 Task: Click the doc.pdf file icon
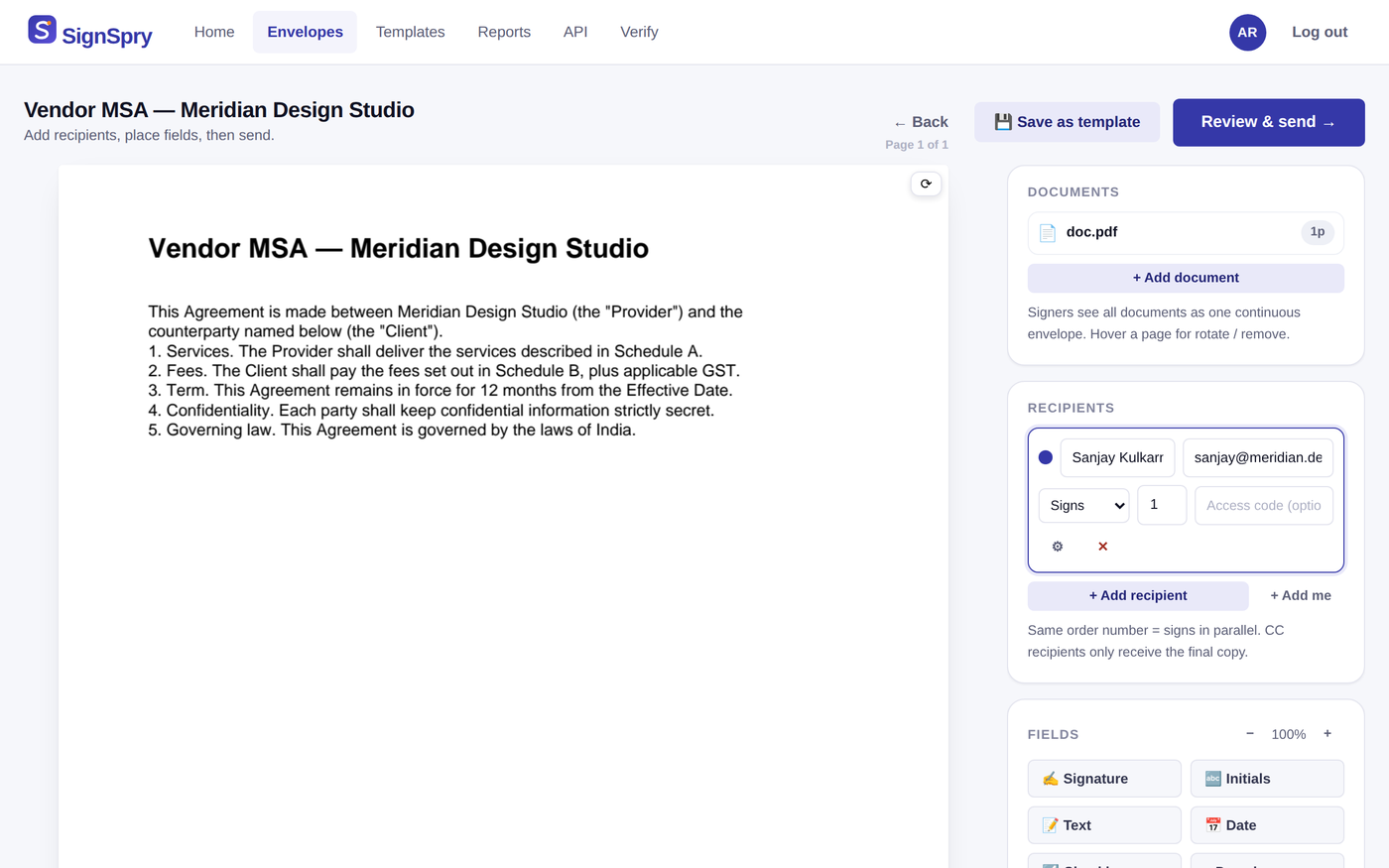(1048, 233)
